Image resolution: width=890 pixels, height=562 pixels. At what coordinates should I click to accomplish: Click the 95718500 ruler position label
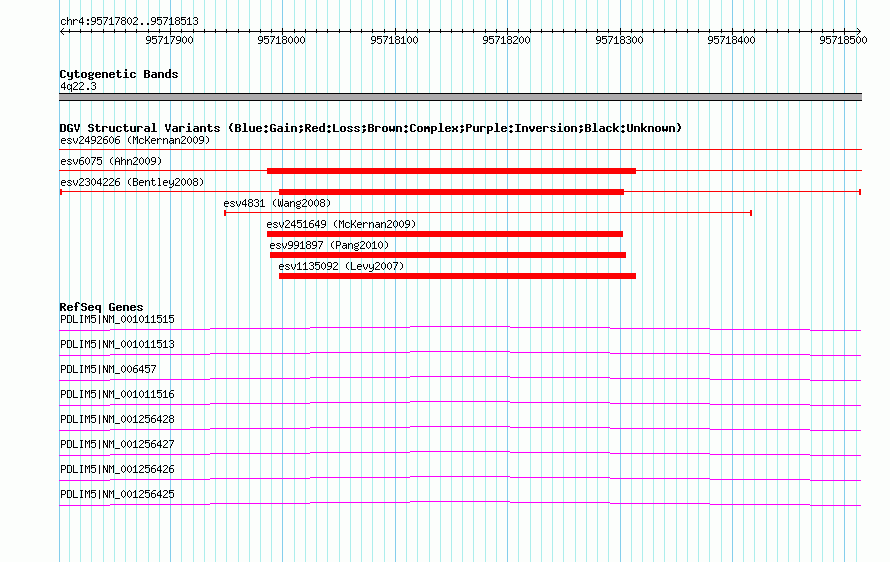[x=843, y=40]
